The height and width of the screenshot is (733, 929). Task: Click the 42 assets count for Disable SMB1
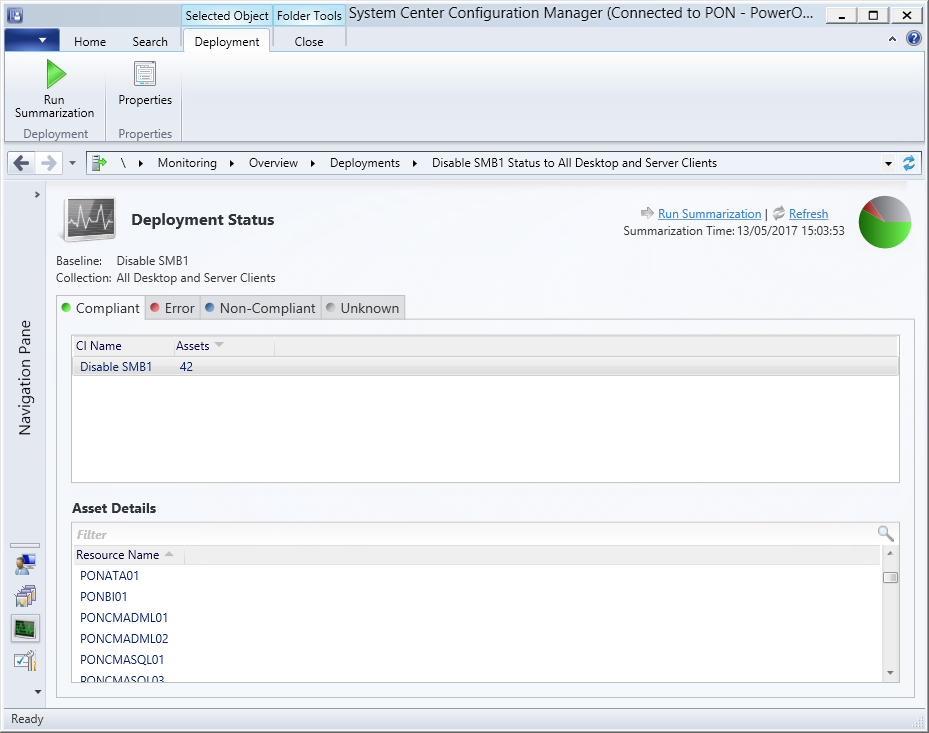coord(186,366)
